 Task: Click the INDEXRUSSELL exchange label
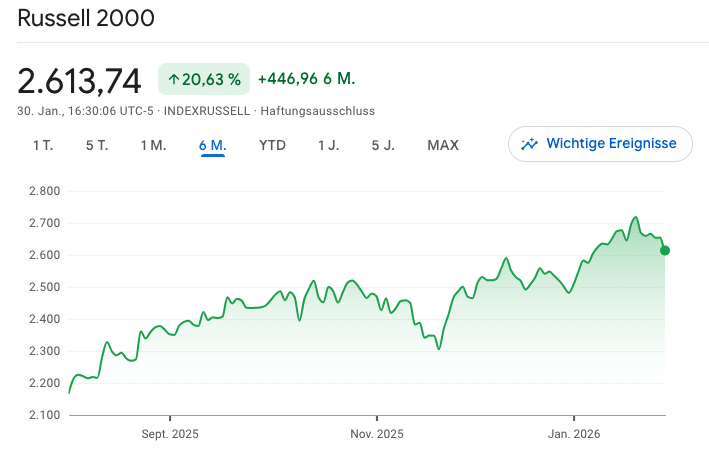click(207, 111)
